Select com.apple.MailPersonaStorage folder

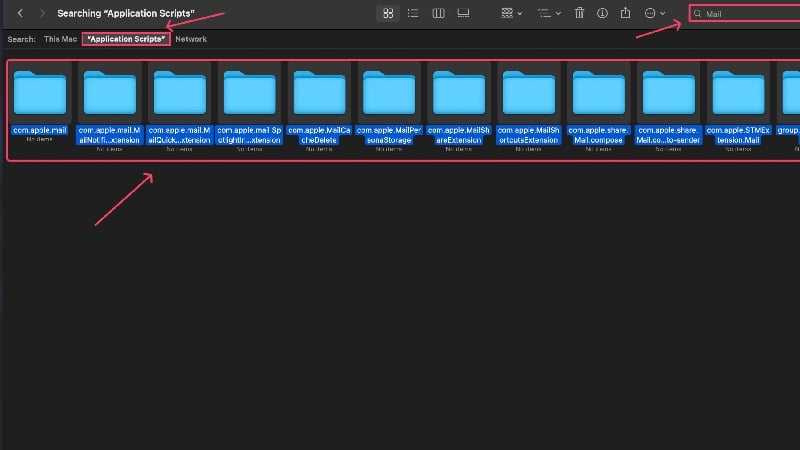point(389,107)
